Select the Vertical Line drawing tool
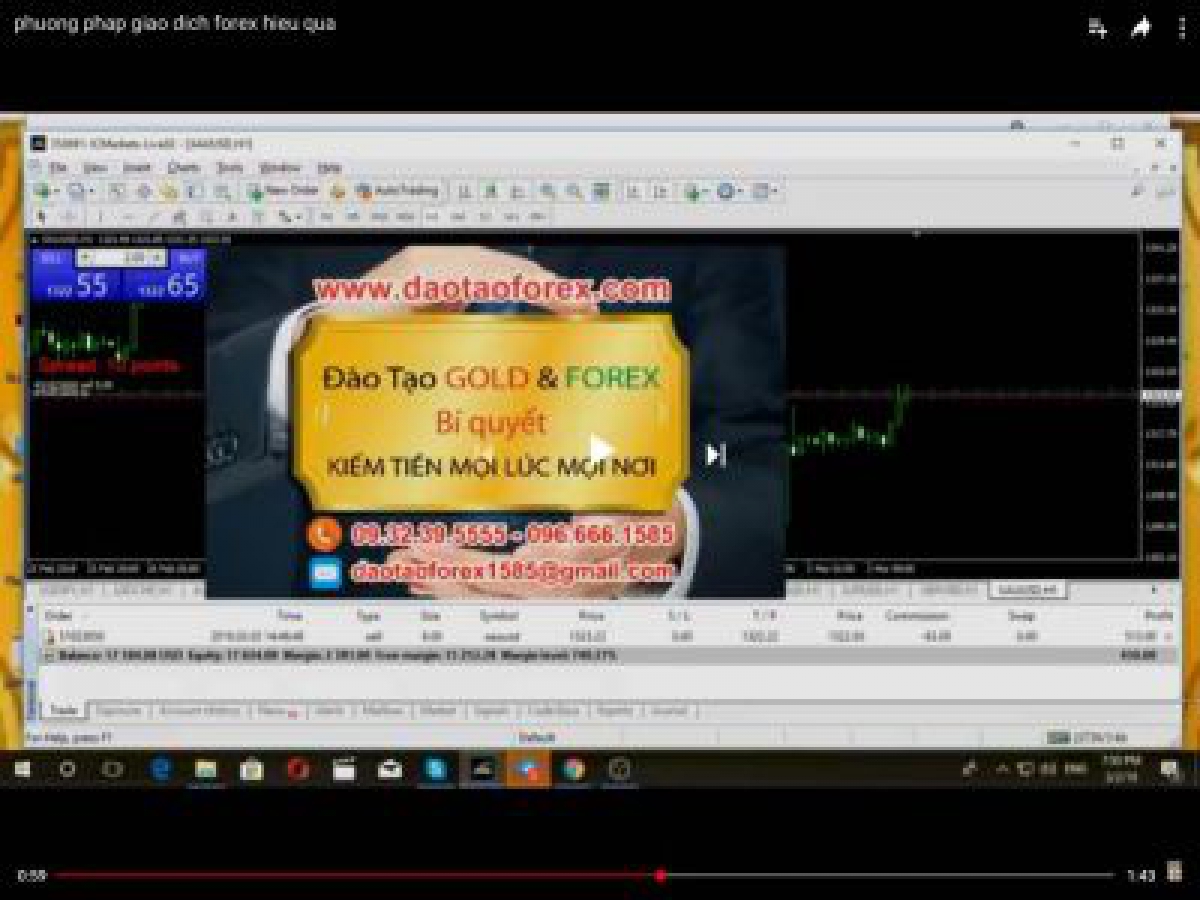 pyautogui.click(x=100, y=216)
